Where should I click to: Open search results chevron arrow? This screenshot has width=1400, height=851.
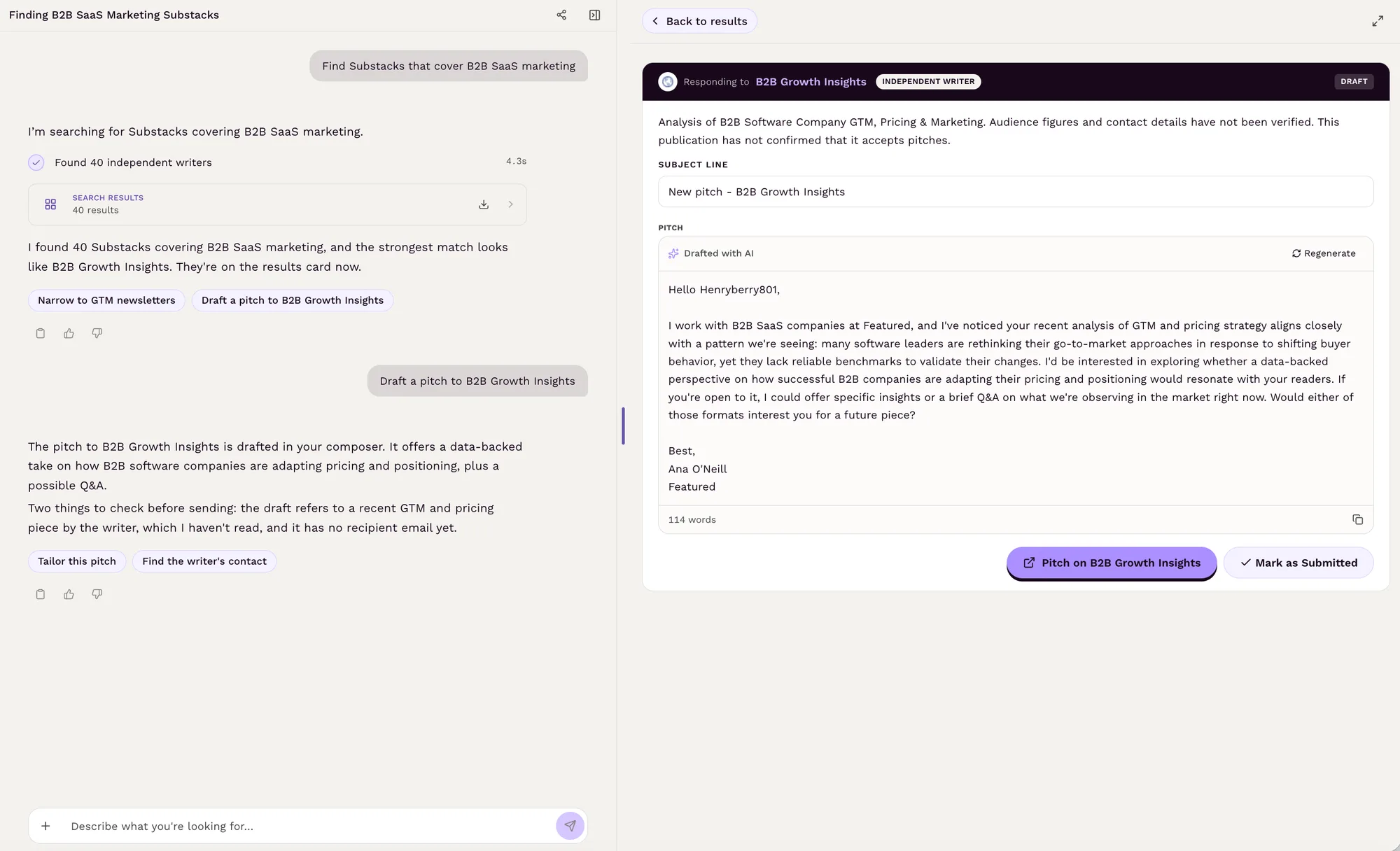pos(510,204)
